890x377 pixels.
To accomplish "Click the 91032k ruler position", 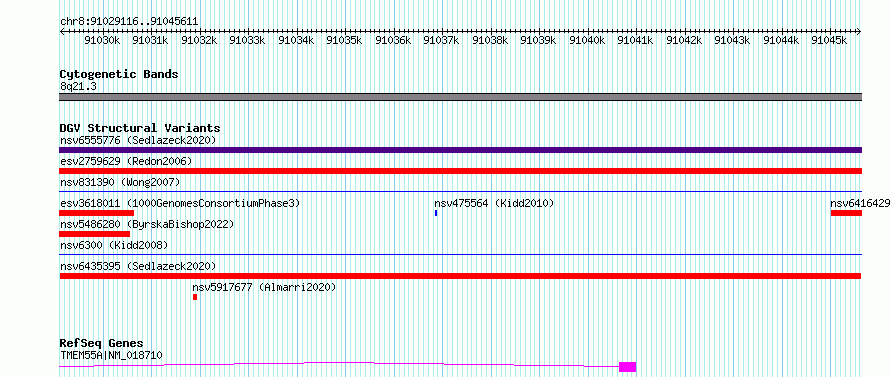I will pyautogui.click(x=199, y=40).
